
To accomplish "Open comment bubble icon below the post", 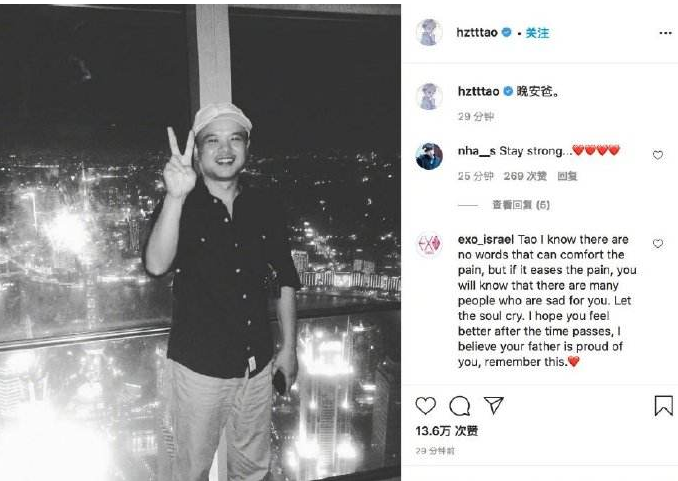I will pos(459,406).
